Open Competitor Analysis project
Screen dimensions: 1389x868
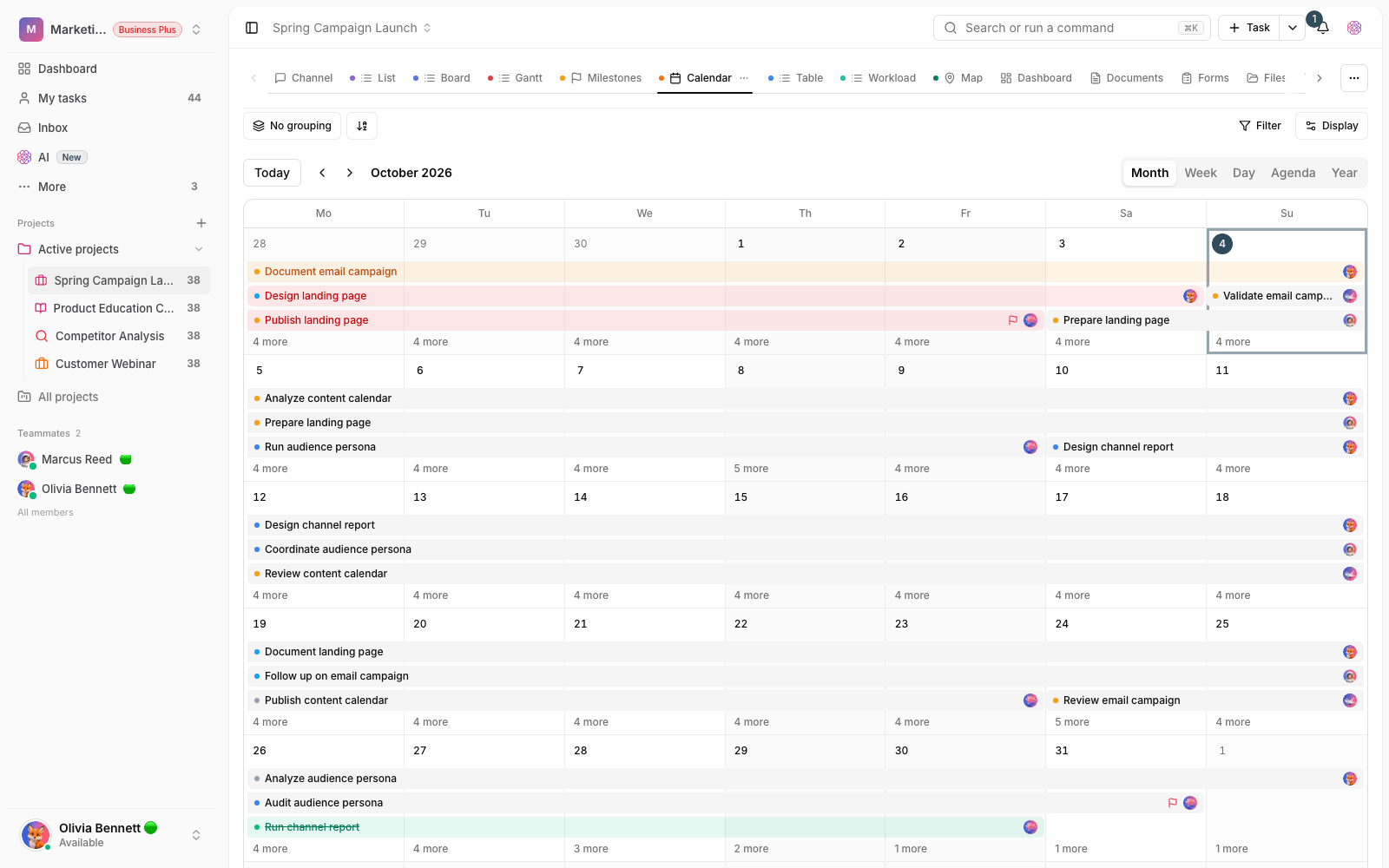point(118,336)
